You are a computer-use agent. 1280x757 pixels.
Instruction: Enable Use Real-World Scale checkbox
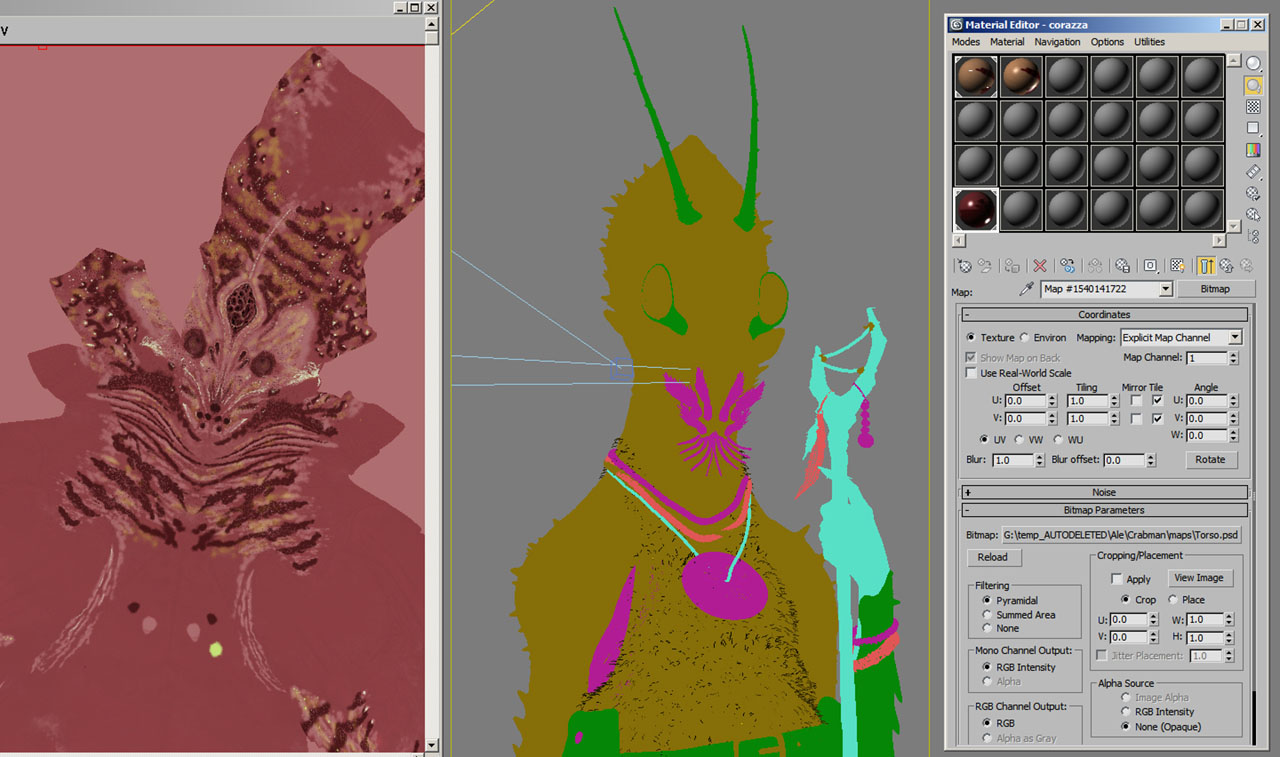point(971,373)
